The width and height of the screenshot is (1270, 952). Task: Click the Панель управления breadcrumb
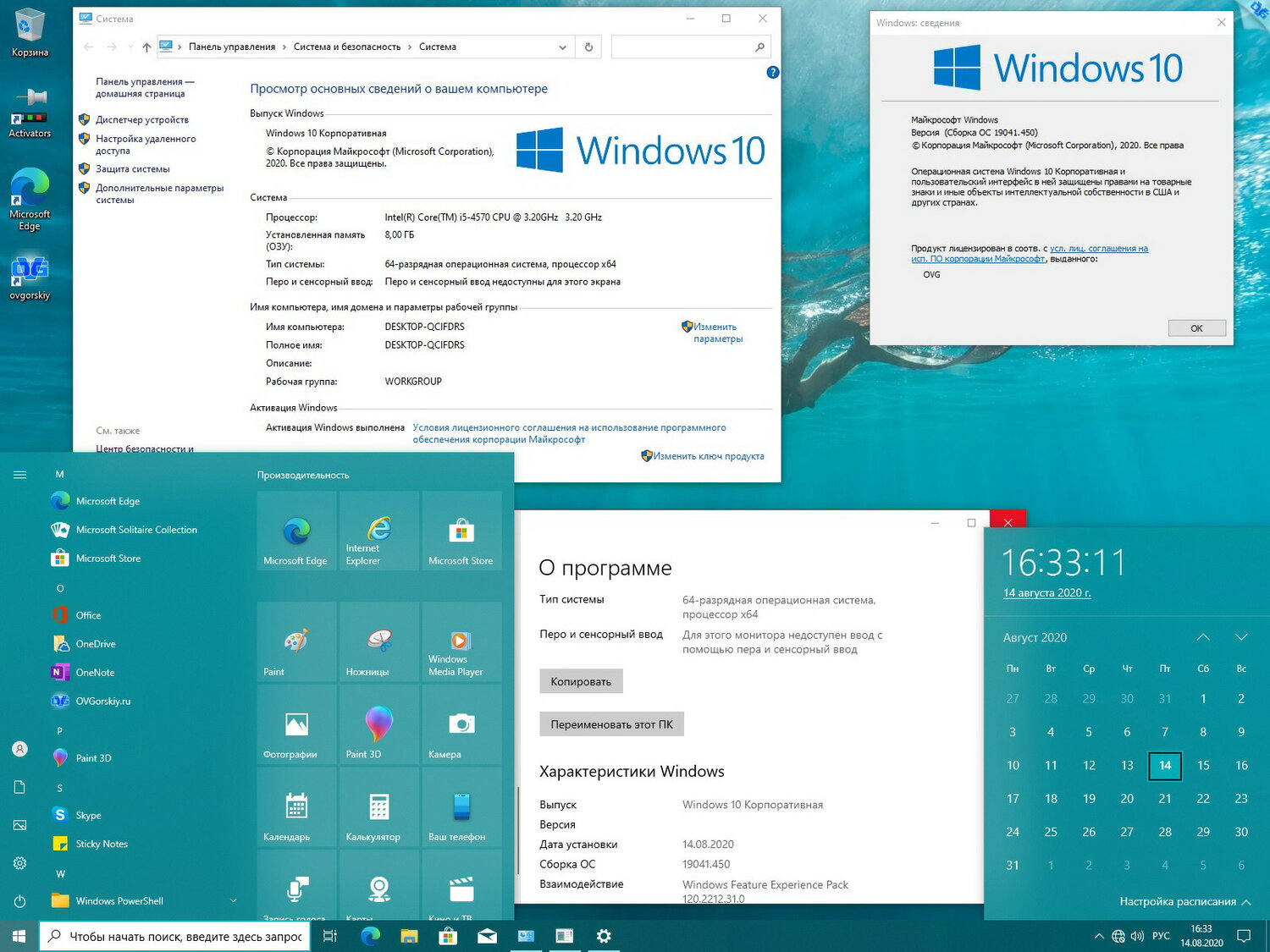(232, 47)
